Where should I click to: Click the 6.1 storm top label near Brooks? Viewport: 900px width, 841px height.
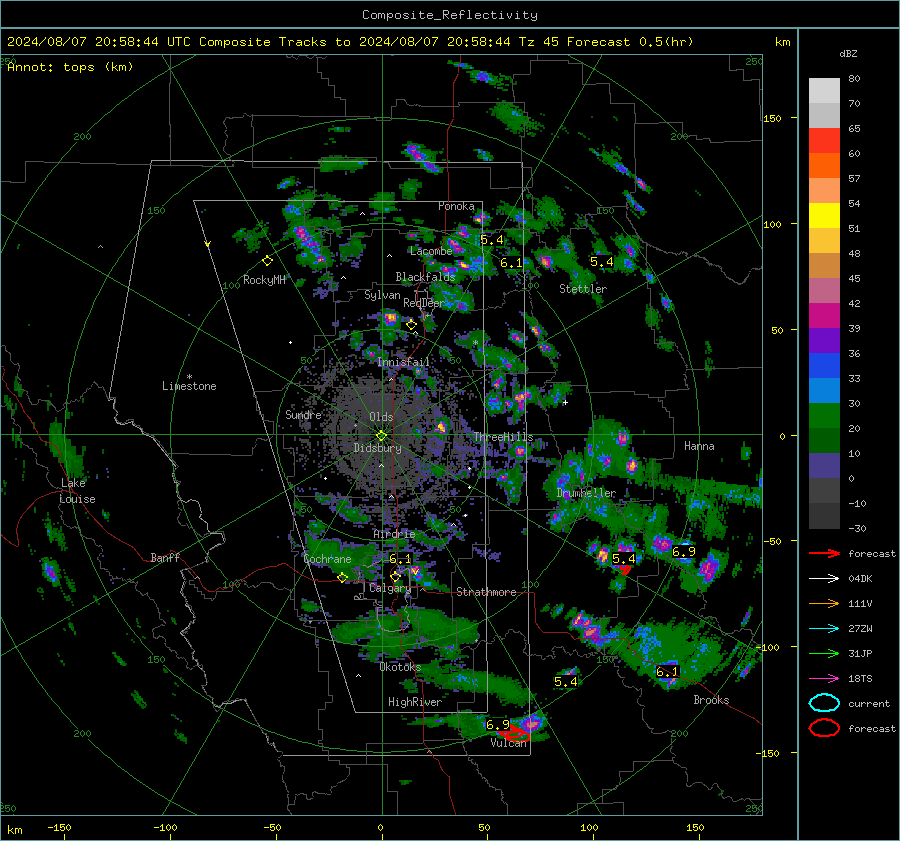(667, 671)
